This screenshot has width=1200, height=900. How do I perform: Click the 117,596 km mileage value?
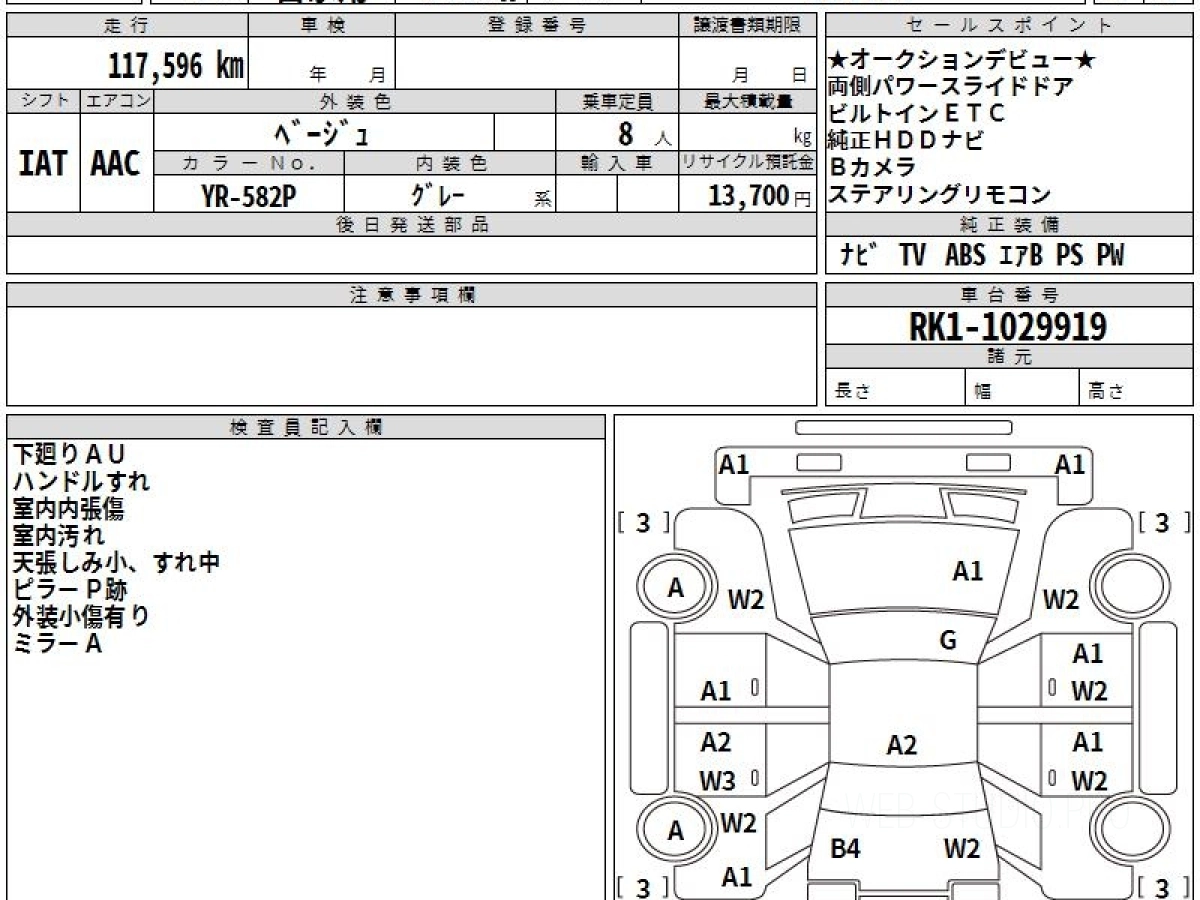pyautogui.click(x=175, y=65)
